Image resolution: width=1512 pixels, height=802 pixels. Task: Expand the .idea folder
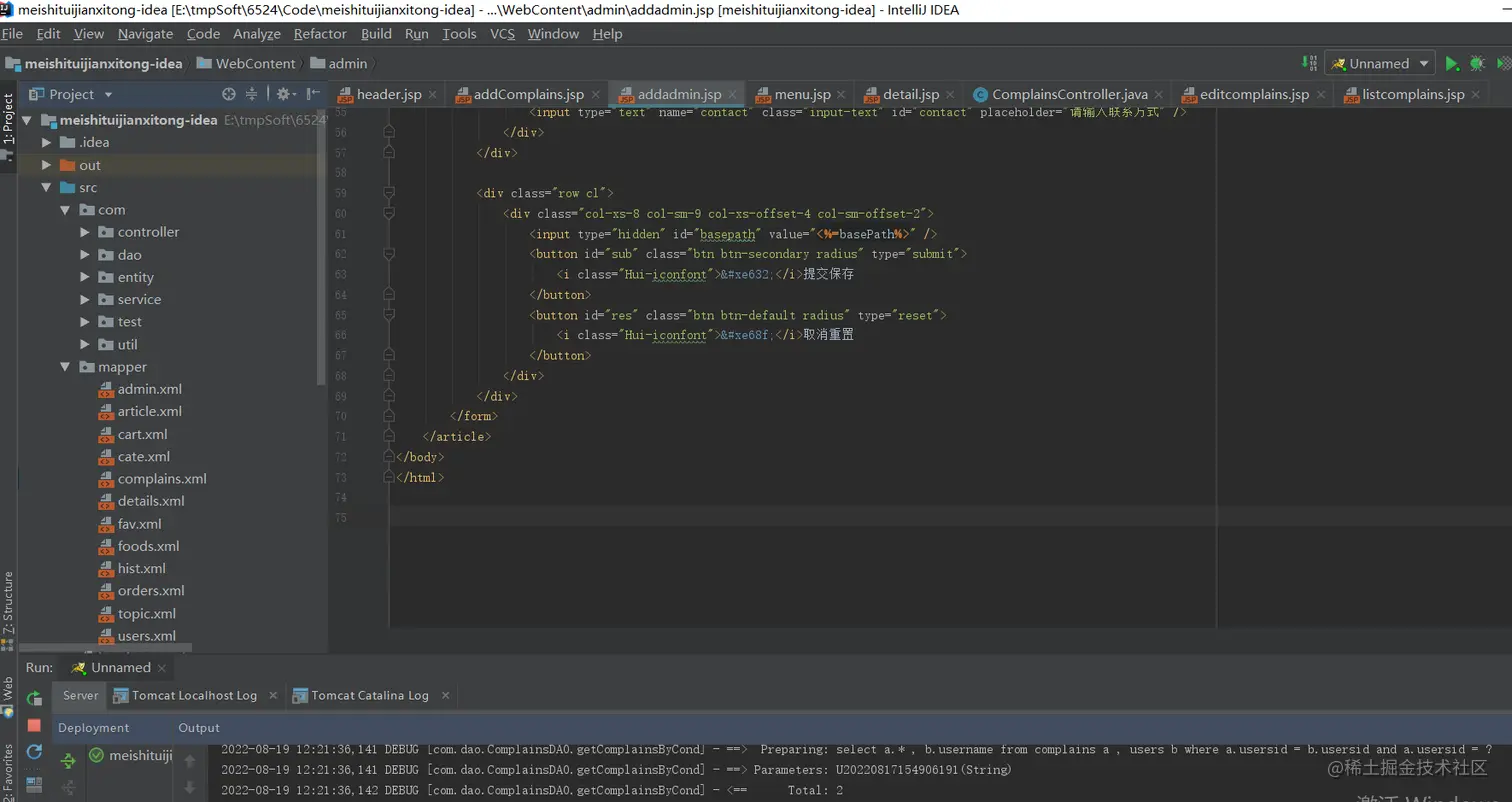[x=46, y=143]
